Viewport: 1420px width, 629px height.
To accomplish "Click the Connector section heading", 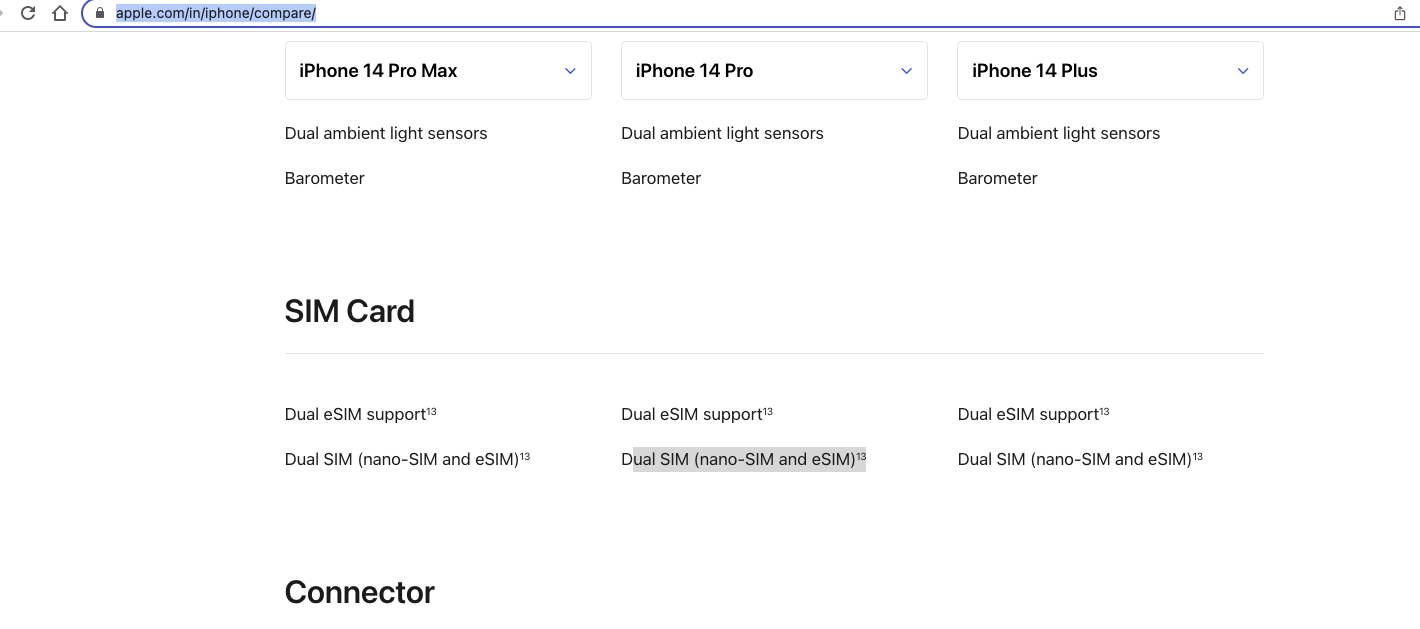I will click(359, 592).
